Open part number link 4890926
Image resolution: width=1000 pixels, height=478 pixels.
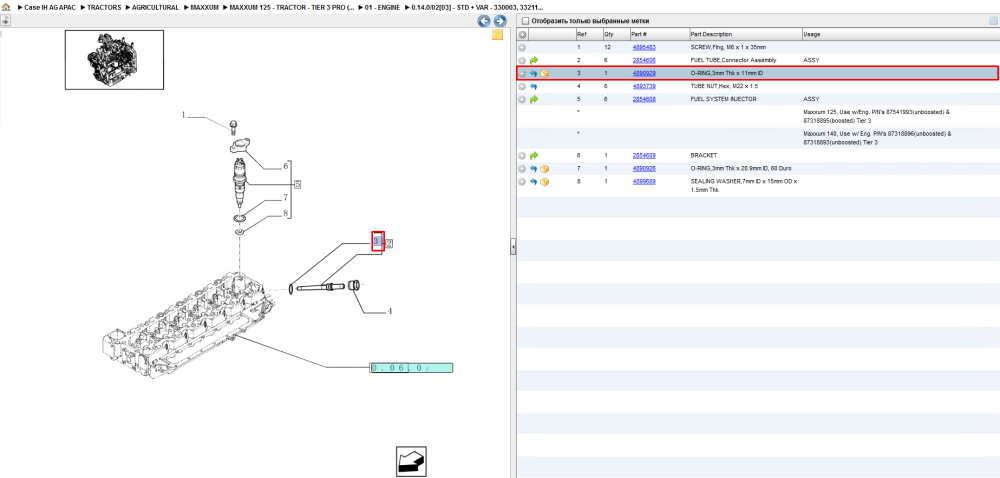[643, 168]
